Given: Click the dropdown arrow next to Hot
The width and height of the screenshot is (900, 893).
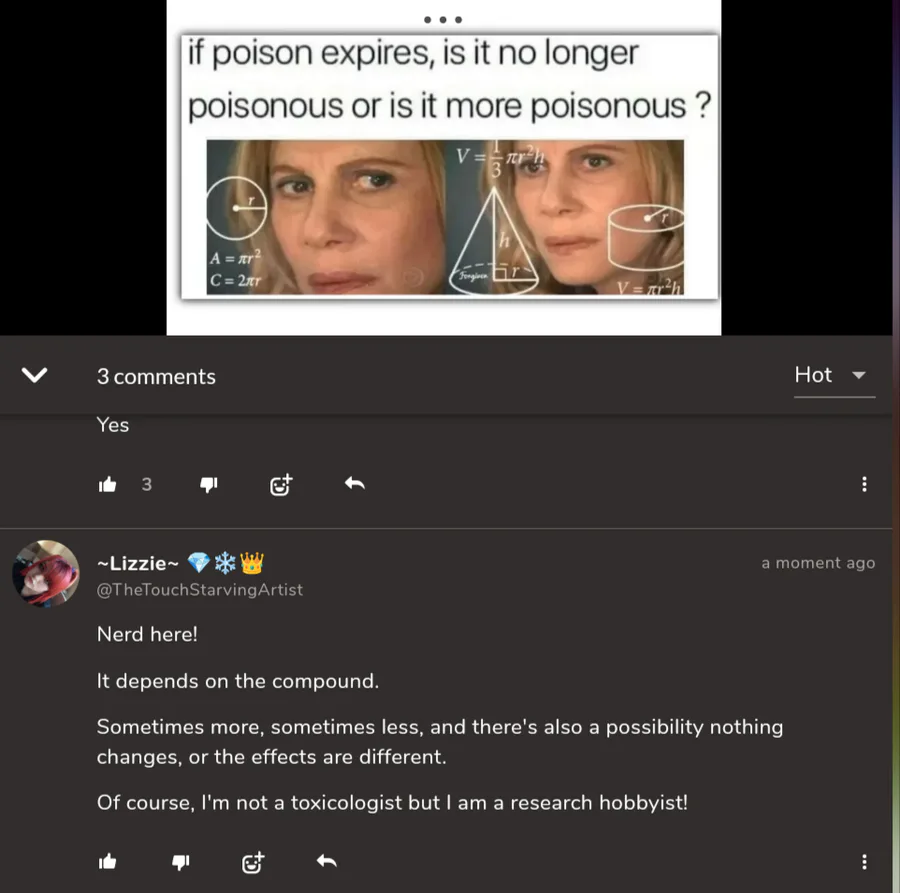Looking at the screenshot, I should pos(859,375).
